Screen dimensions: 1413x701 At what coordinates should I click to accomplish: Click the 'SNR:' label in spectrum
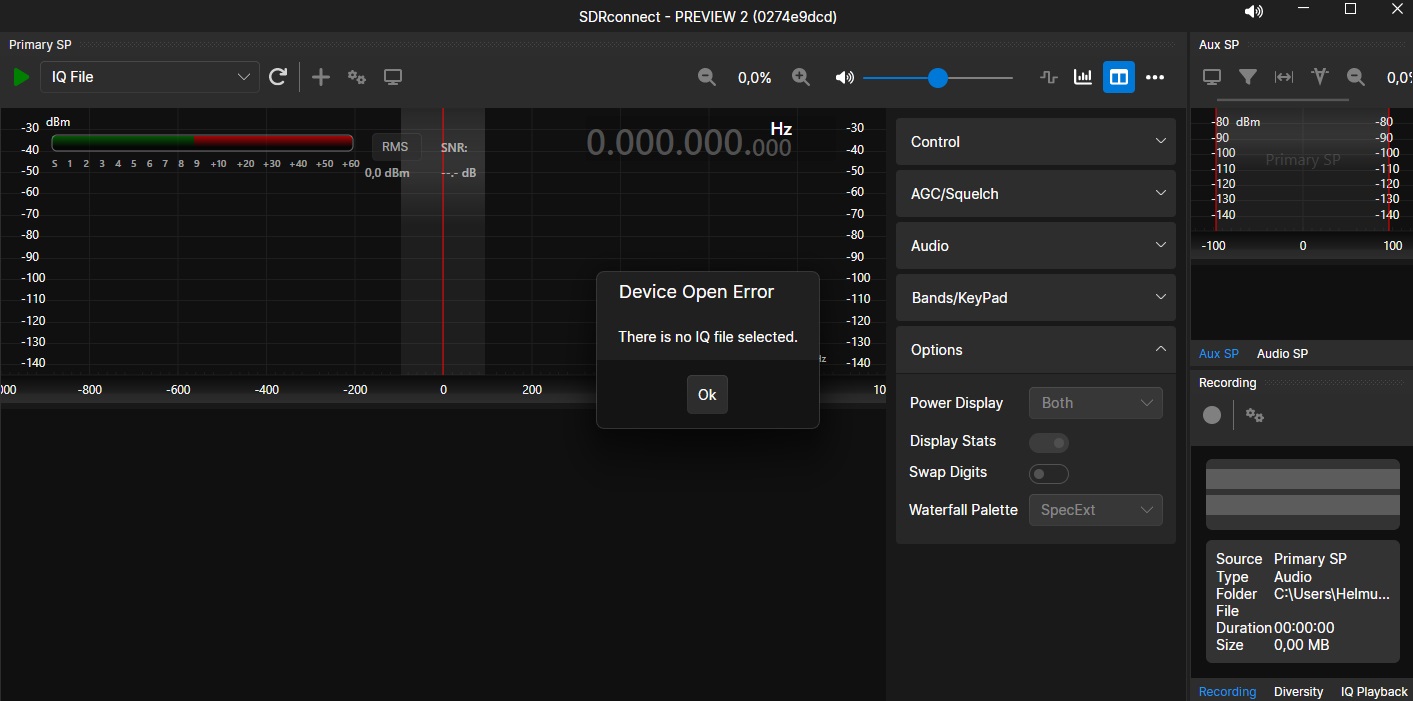click(454, 148)
